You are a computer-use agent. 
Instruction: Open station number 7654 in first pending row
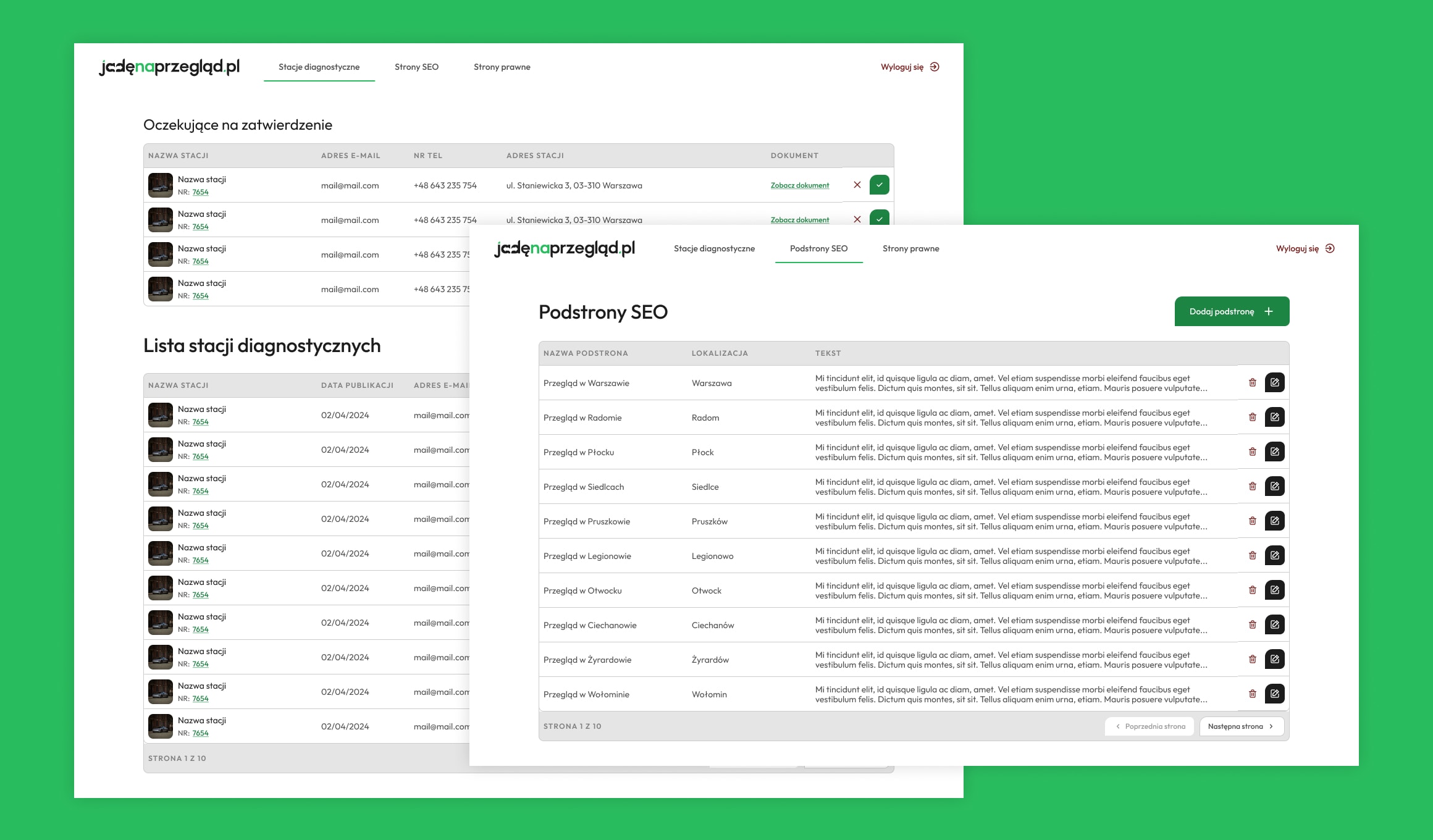(x=200, y=192)
